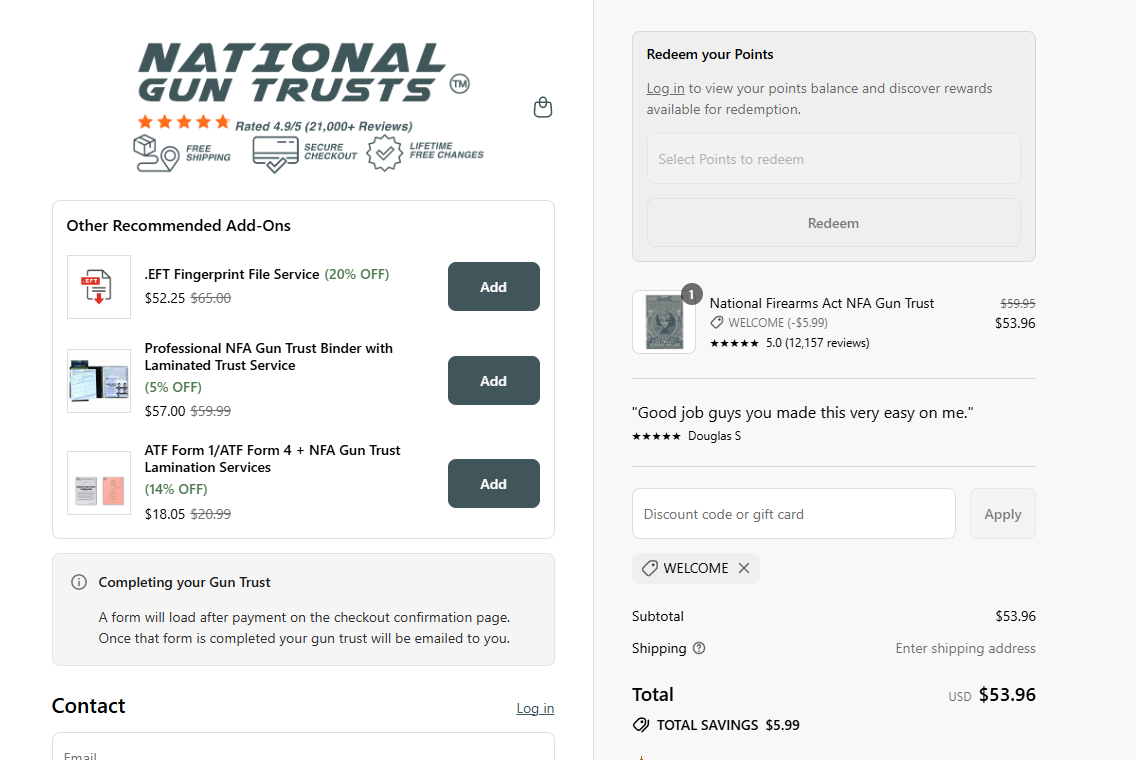
Task: Focus the Discount code or gift card field
Action: point(793,514)
